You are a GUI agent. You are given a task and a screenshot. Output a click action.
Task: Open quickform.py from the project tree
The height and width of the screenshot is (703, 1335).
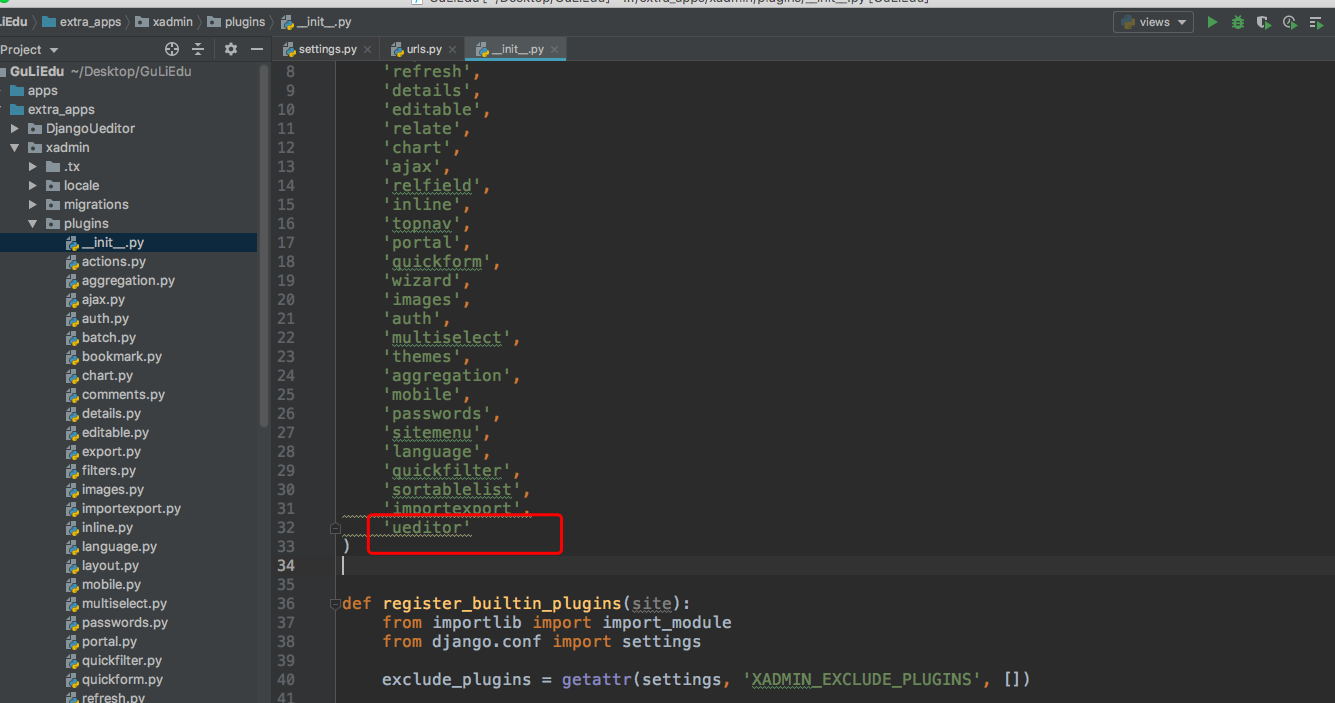pos(122,679)
